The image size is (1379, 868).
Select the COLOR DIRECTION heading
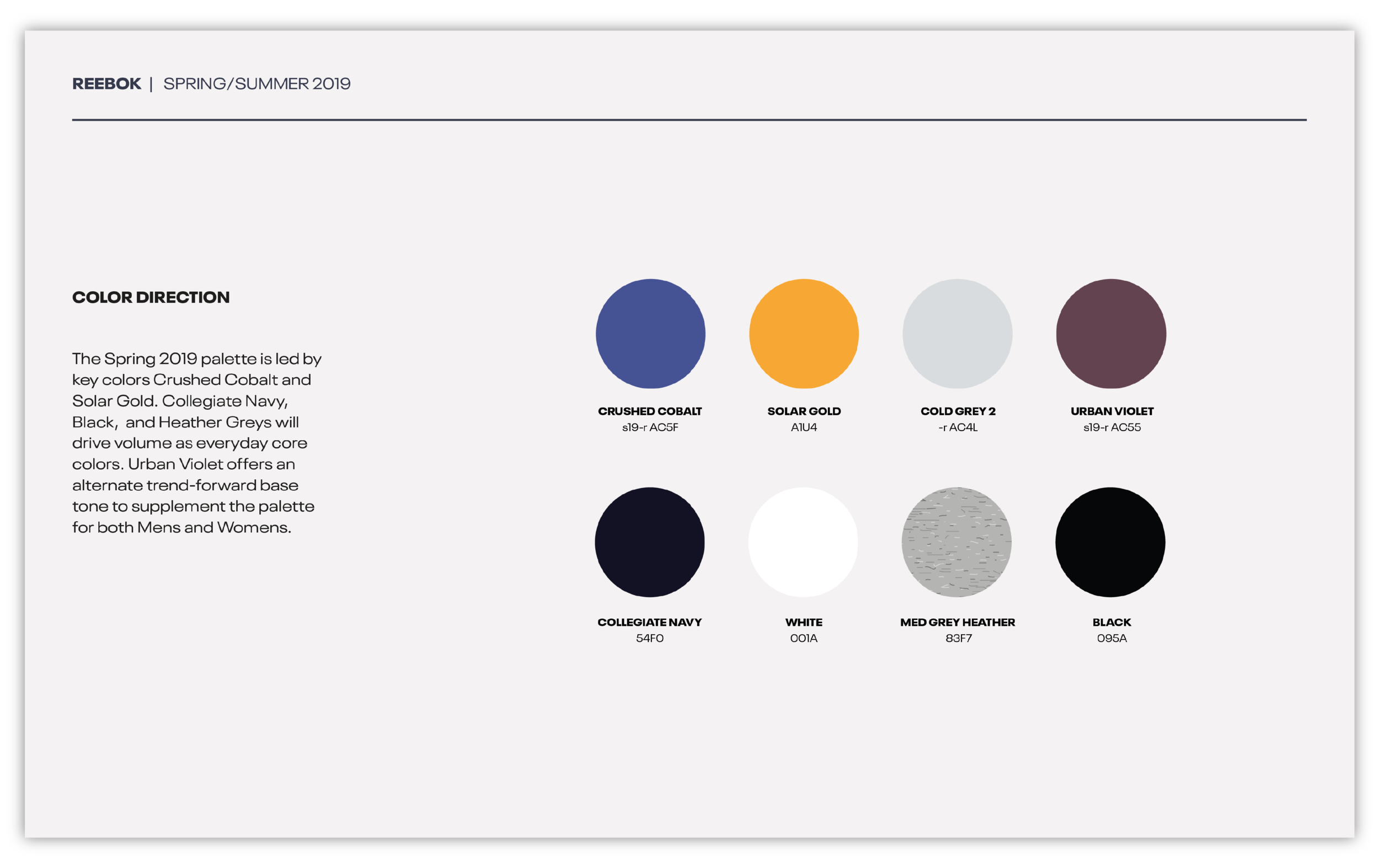coord(151,297)
